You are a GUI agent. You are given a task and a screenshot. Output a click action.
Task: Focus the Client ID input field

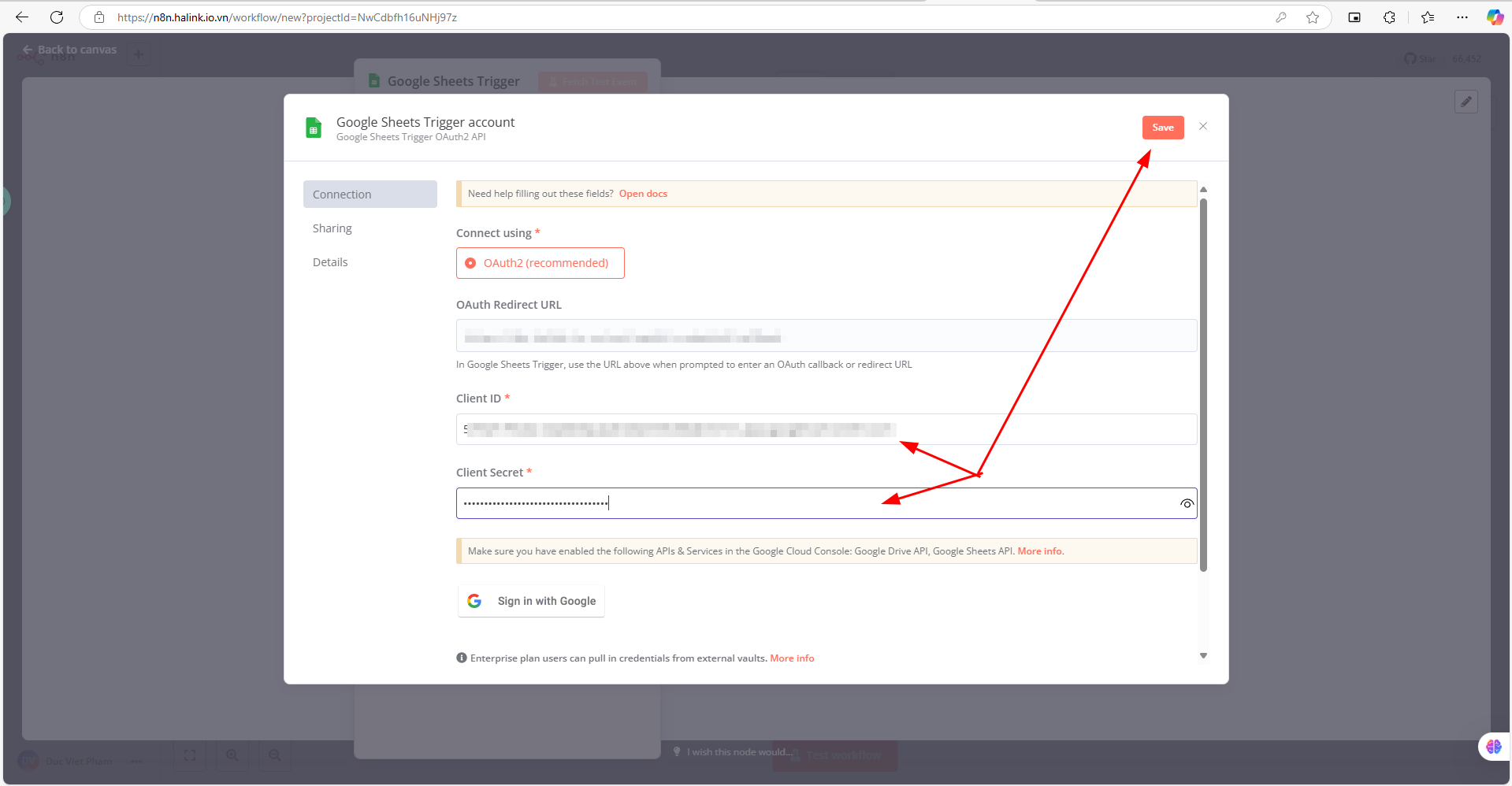click(827, 429)
